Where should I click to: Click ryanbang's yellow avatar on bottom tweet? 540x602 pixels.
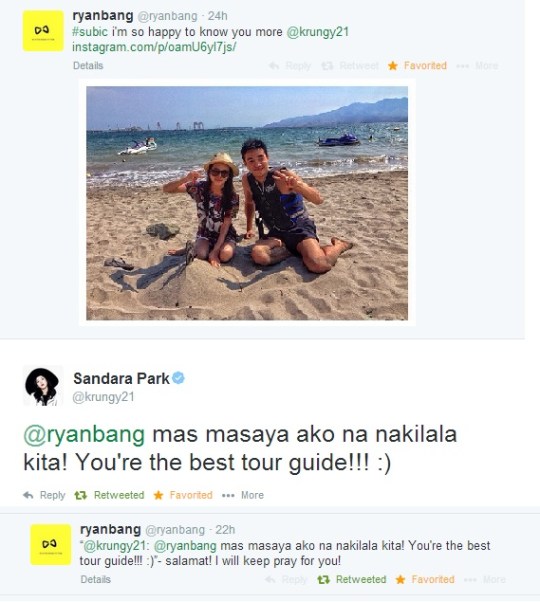[51, 544]
